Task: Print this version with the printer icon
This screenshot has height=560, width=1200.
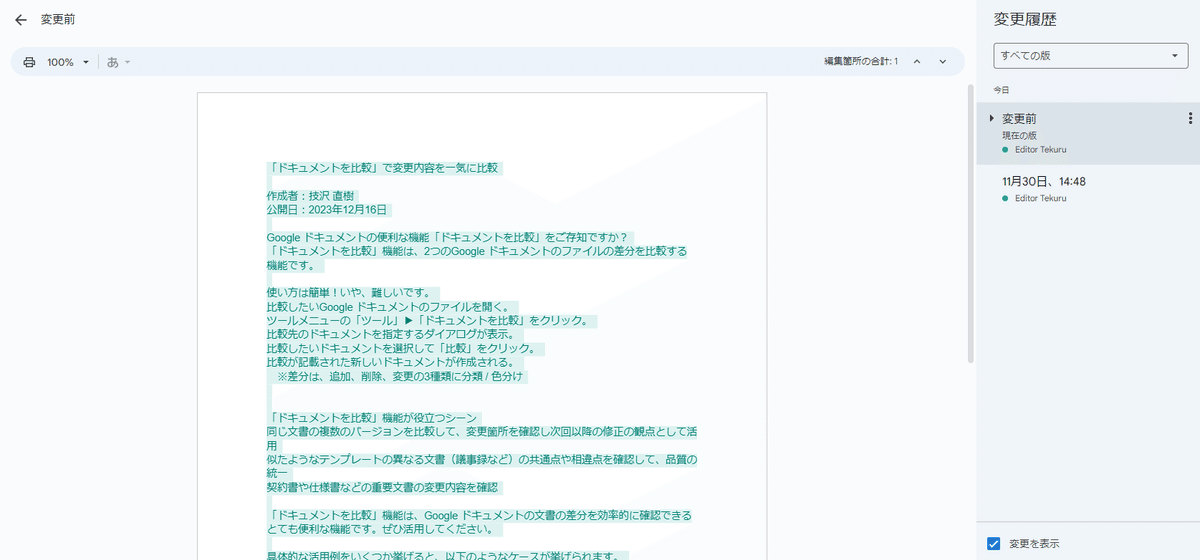Action: [29, 62]
